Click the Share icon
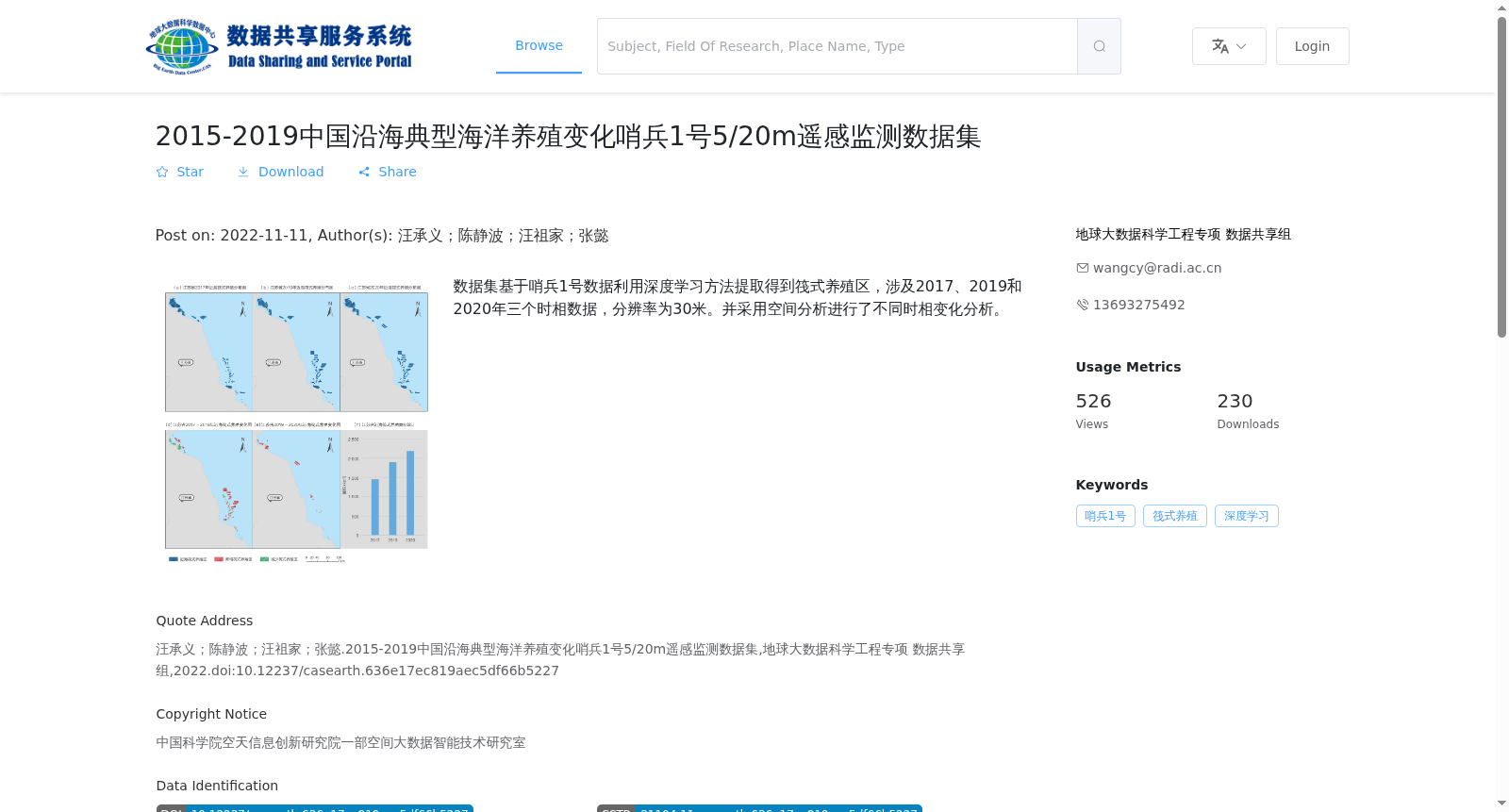The image size is (1509, 812). tap(364, 172)
